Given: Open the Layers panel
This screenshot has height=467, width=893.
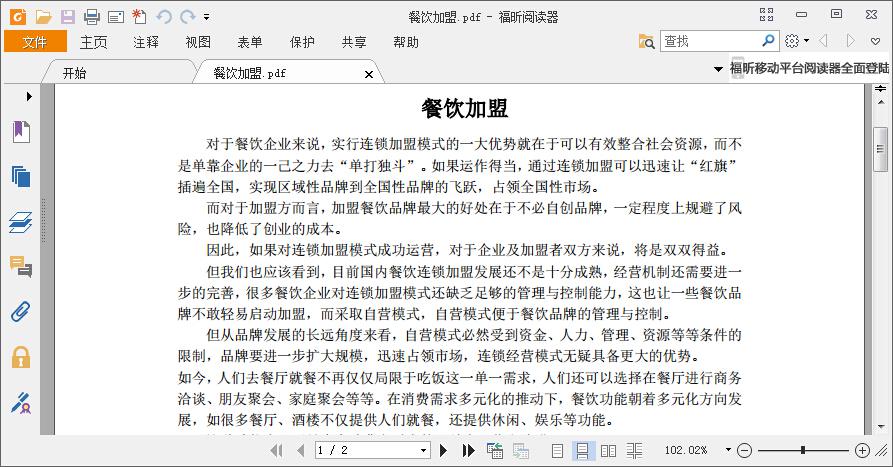Looking at the screenshot, I should tap(21, 222).
